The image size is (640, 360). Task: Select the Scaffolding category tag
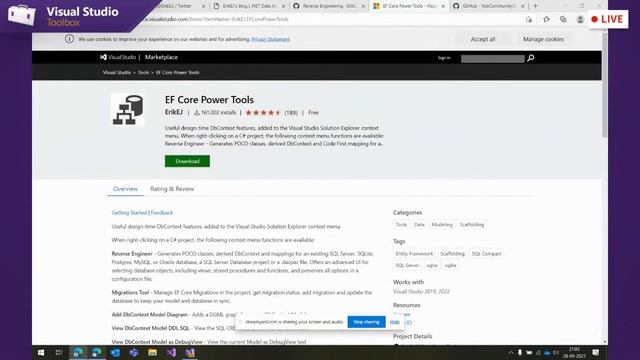(x=472, y=225)
